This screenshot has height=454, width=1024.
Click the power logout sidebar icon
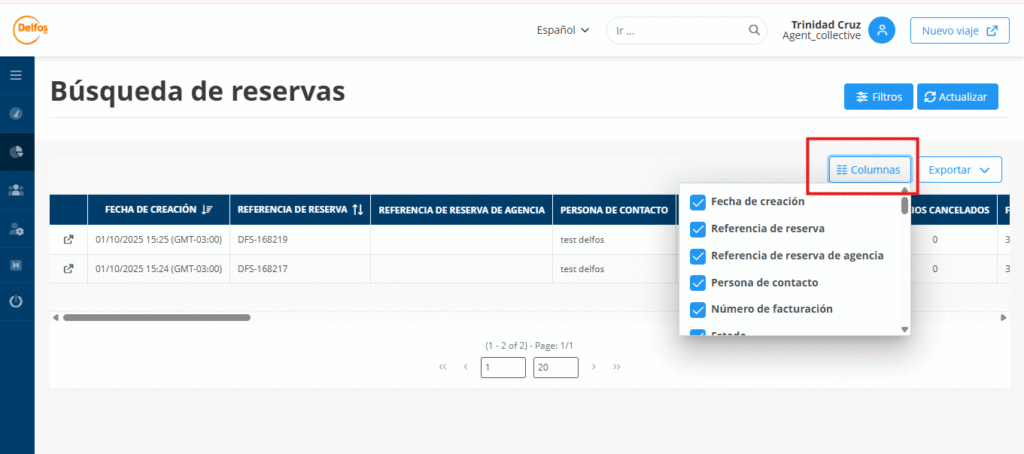point(16,301)
